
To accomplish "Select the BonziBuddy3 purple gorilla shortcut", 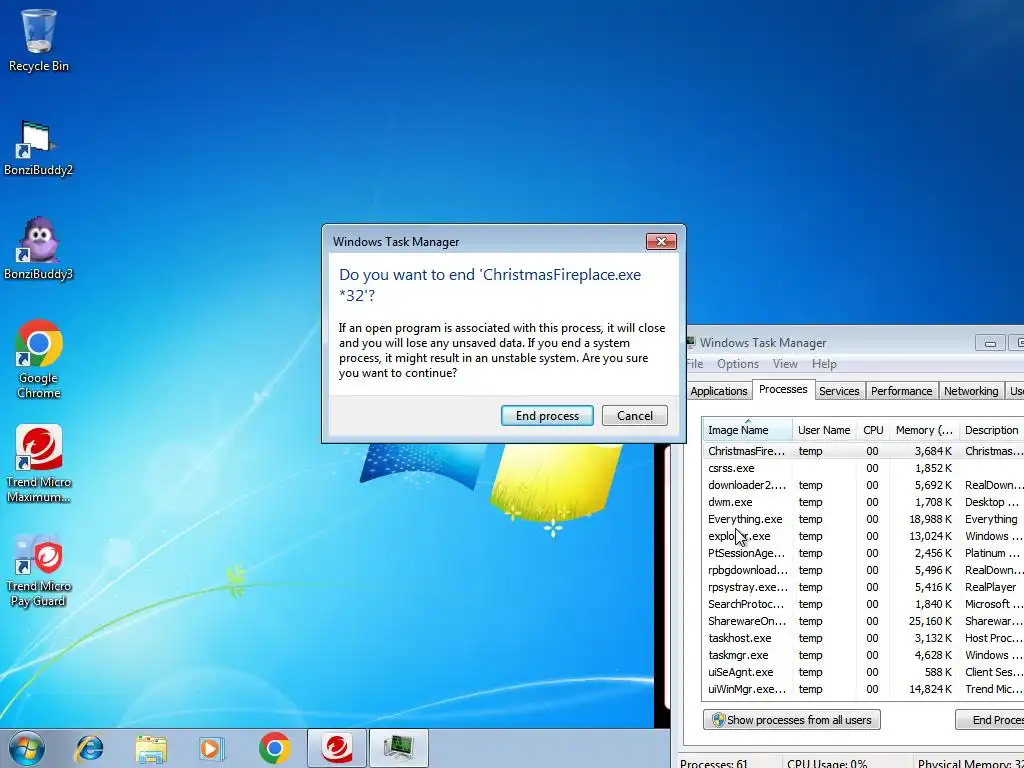I will click(38, 249).
